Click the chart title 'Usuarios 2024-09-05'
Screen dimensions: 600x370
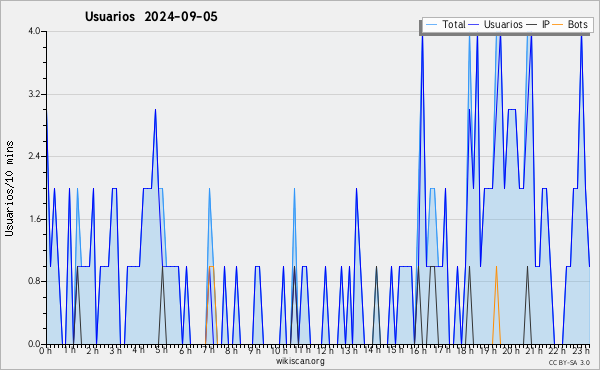151,17
